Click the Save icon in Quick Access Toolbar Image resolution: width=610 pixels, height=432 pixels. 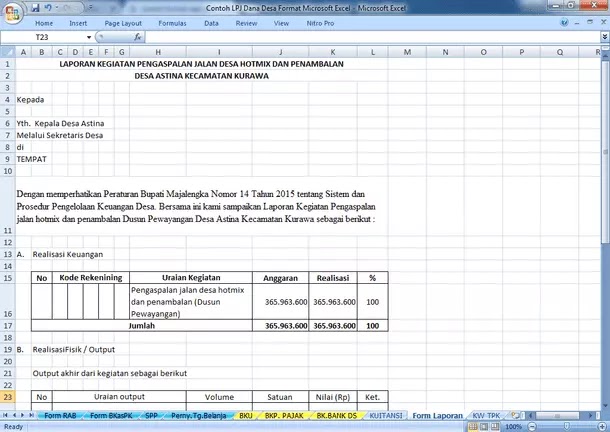click(35, 8)
